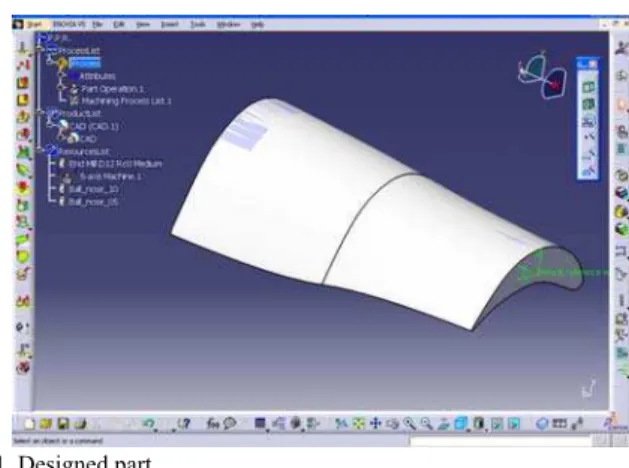Select the Pan (four arrows) tool

point(375,423)
